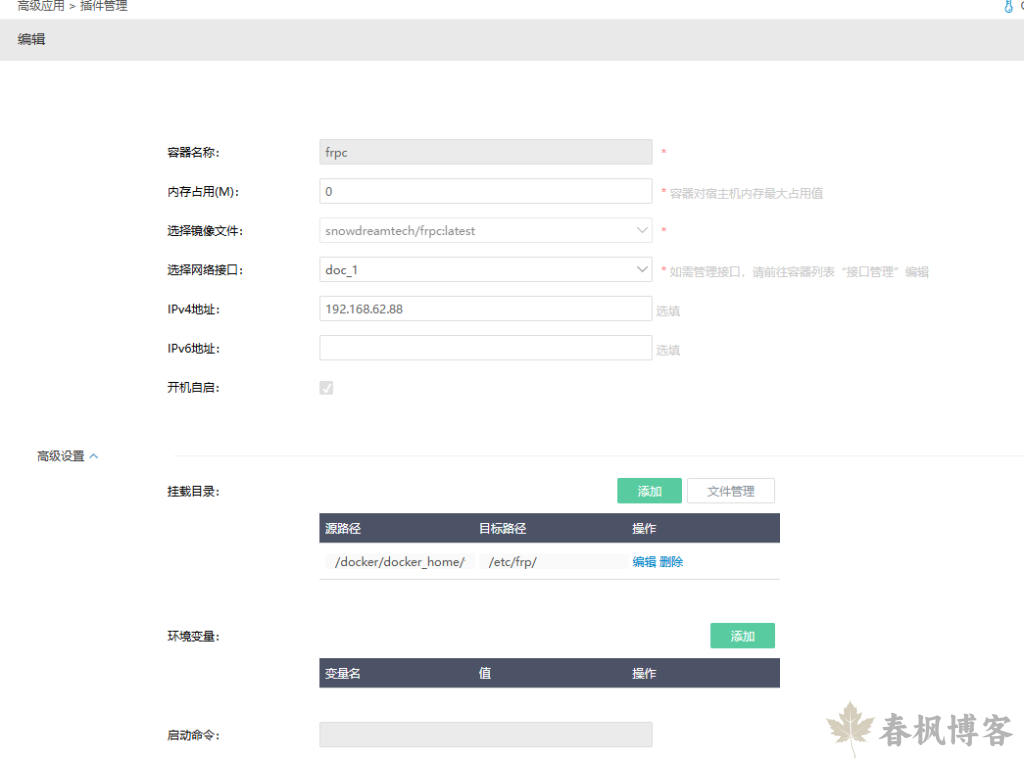Click 选填 next to IPv4 address
The image size is (1024, 761).
[668, 311]
